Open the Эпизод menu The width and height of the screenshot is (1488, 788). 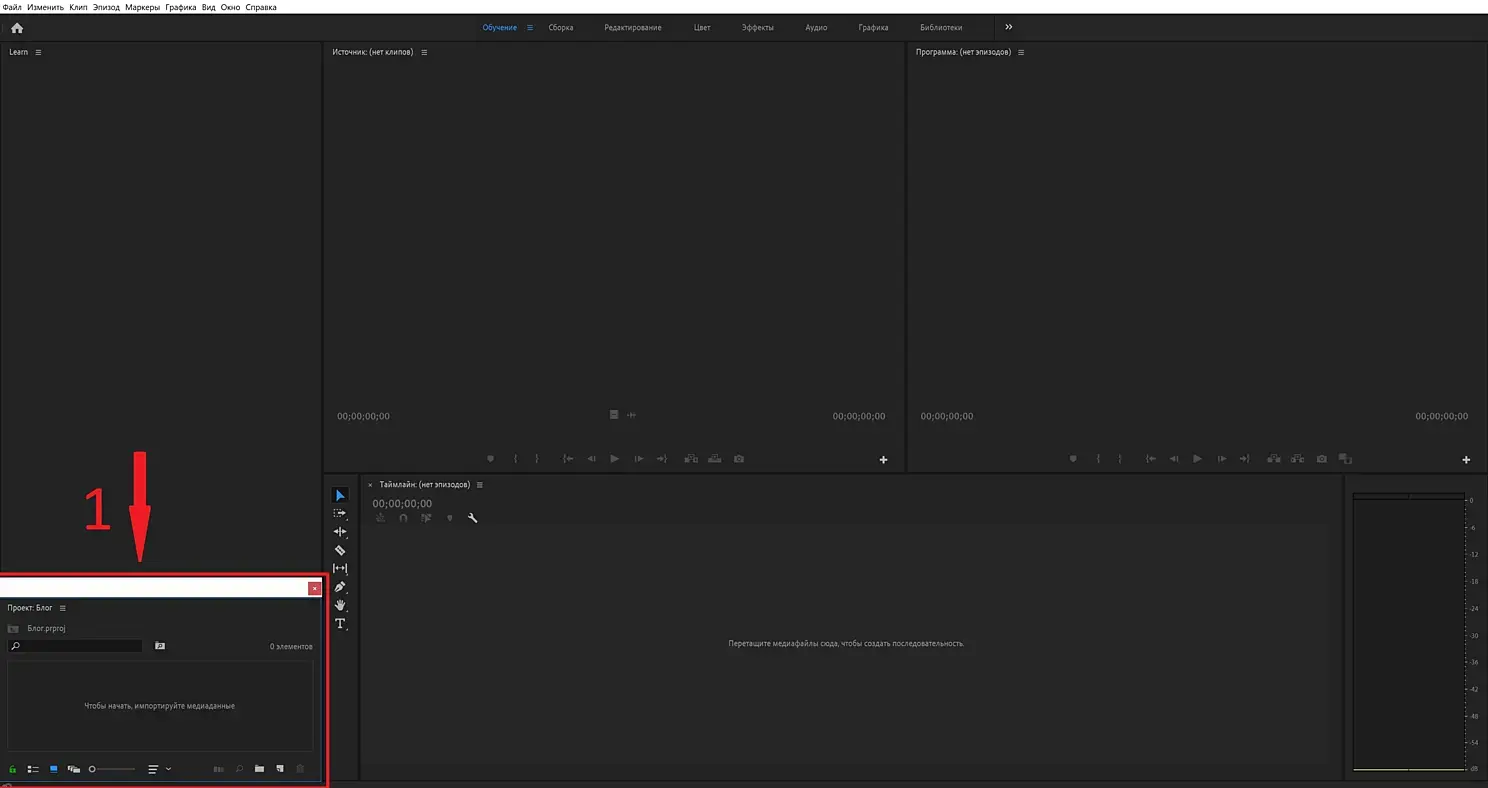point(107,7)
